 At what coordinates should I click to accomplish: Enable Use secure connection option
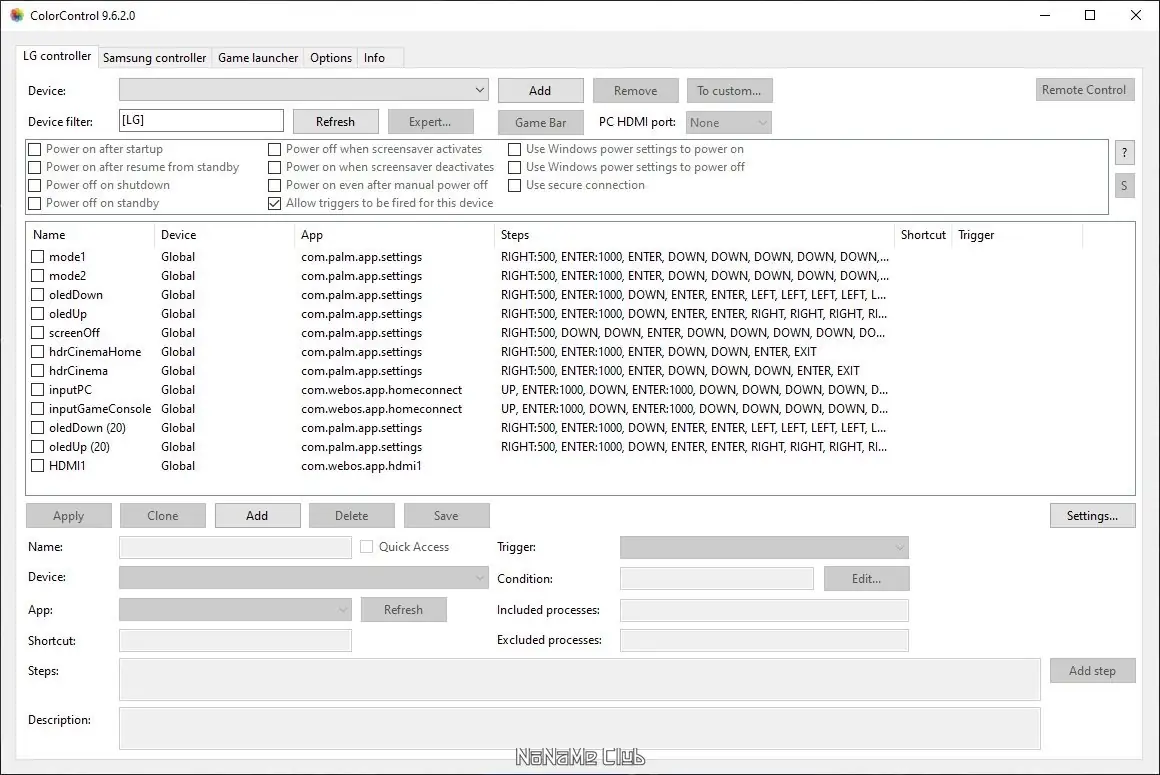point(514,186)
